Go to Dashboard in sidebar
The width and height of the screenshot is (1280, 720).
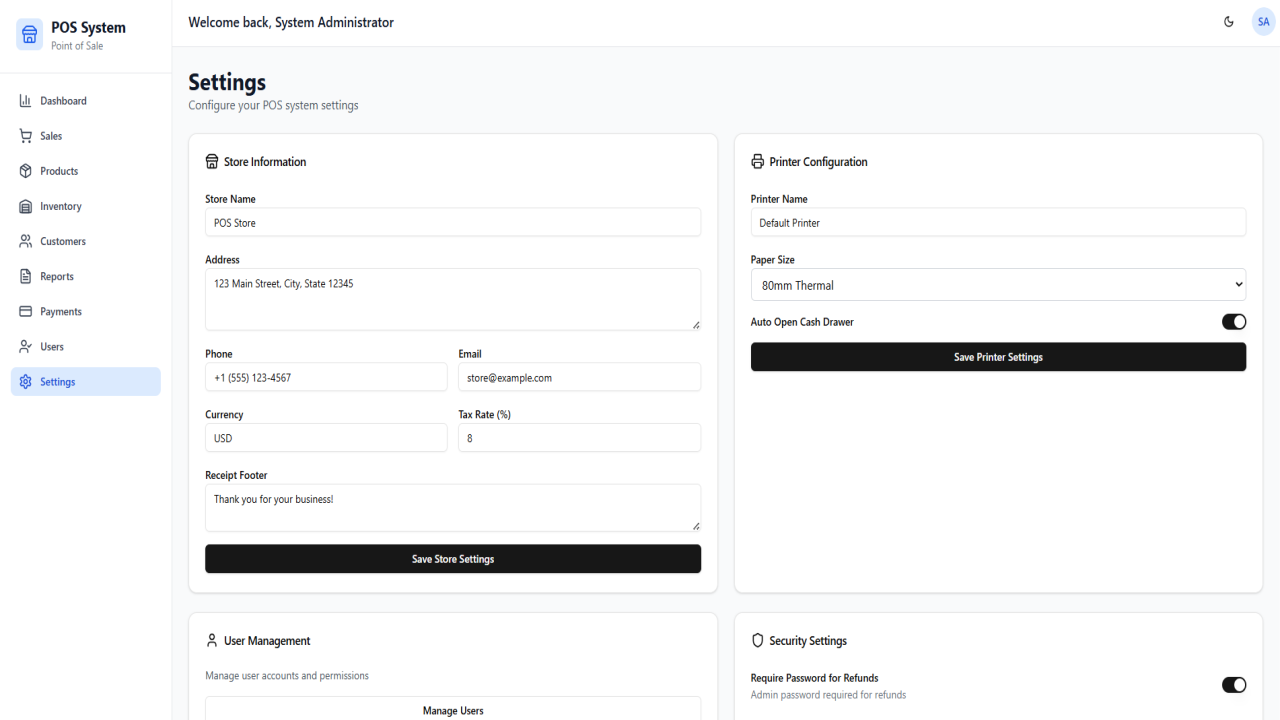(86, 101)
